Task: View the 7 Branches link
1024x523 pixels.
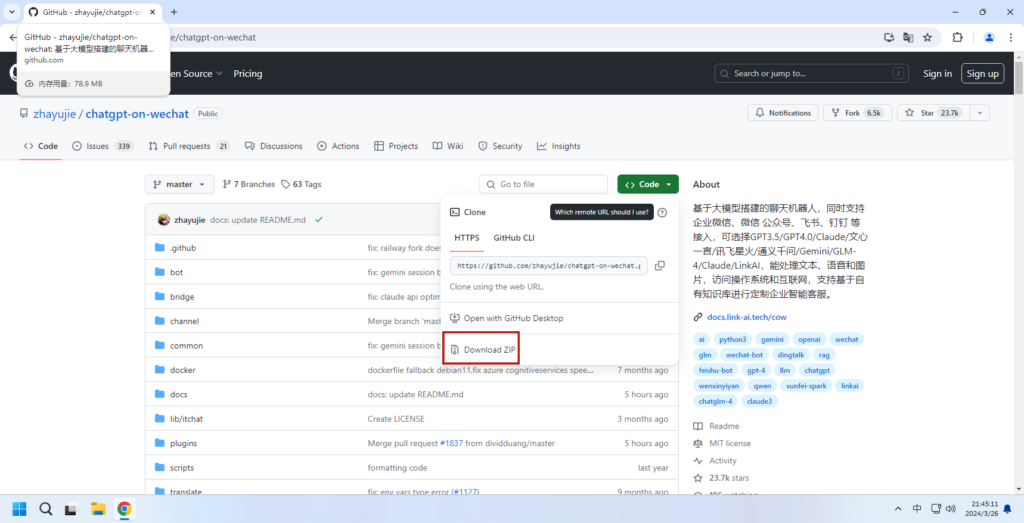Action: point(249,184)
